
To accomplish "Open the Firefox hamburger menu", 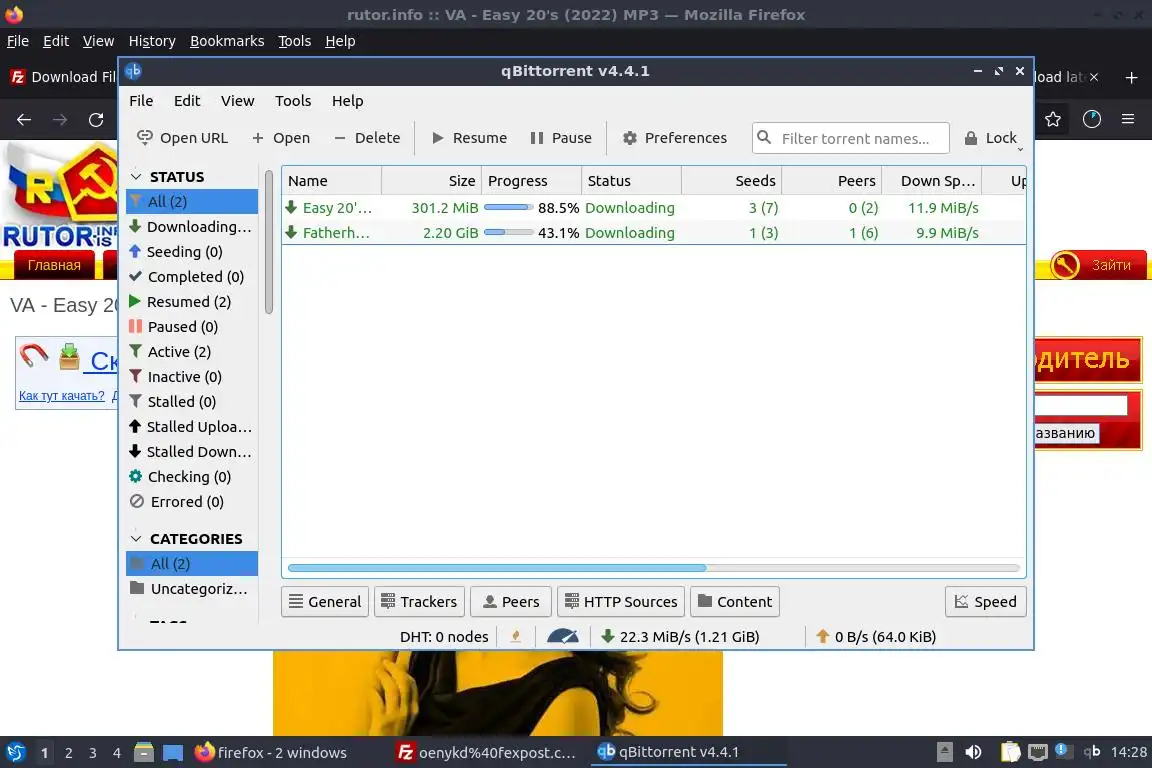I will click(x=1128, y=119).
